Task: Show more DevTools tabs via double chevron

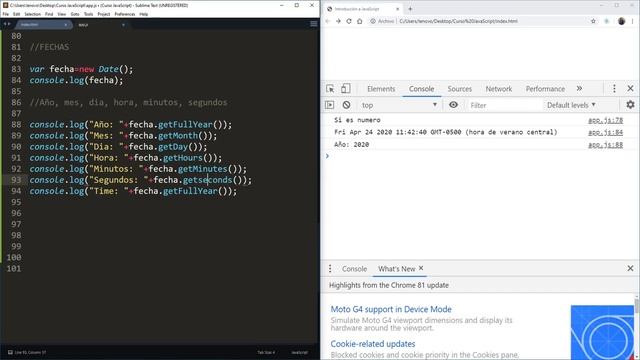Action: click(579, 89)
